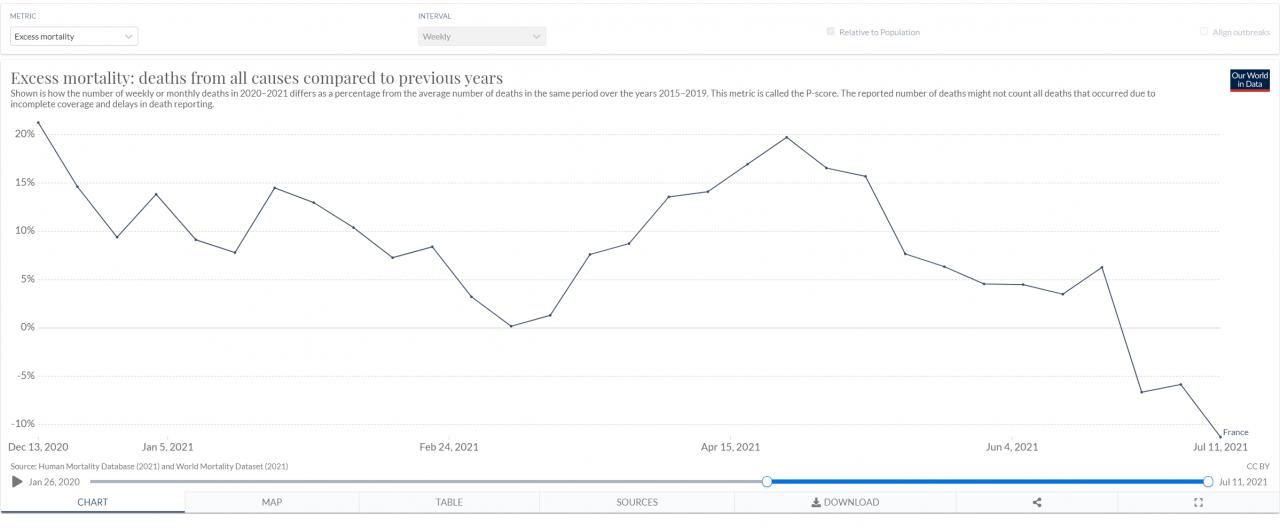
Task: Enter fullscreen with the expand icon
Action: point(1199,502)
